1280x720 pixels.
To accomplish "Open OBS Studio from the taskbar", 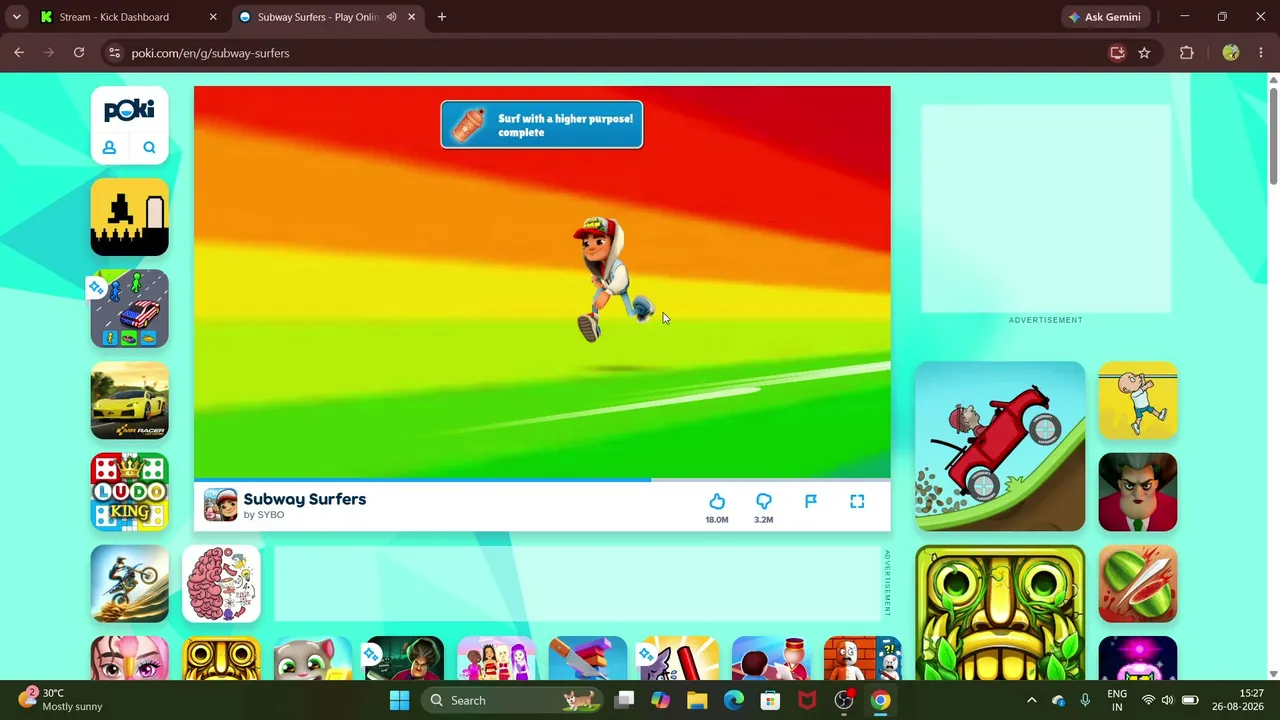I will 844,700.
